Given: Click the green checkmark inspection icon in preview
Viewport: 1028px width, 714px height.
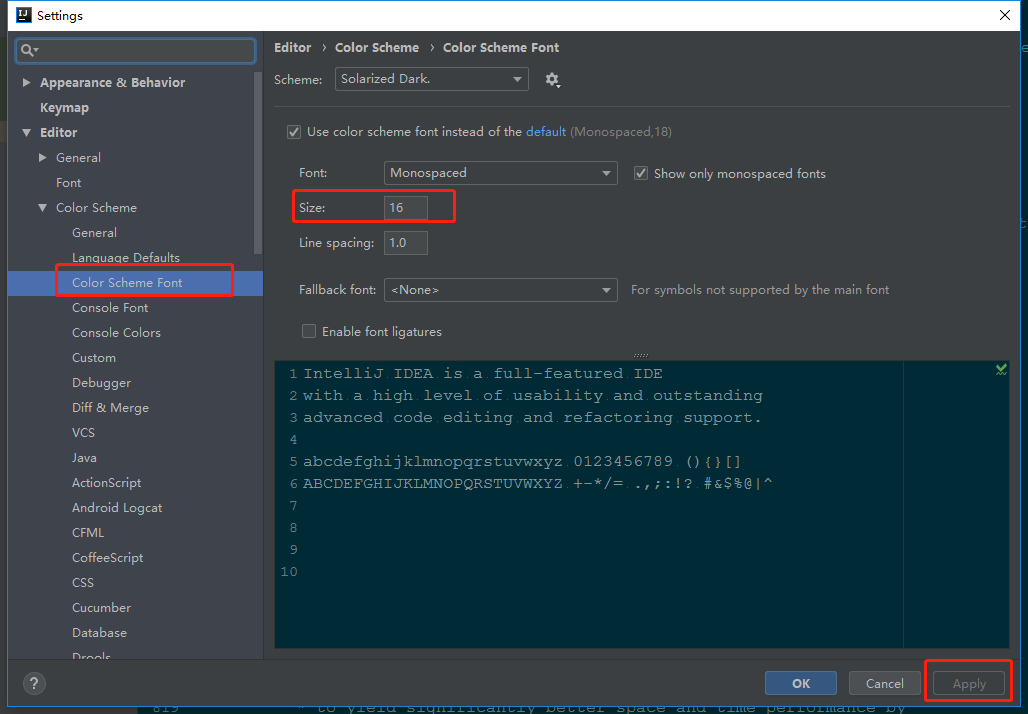Looking at the screenshot, I should (x=1001, y=370).
